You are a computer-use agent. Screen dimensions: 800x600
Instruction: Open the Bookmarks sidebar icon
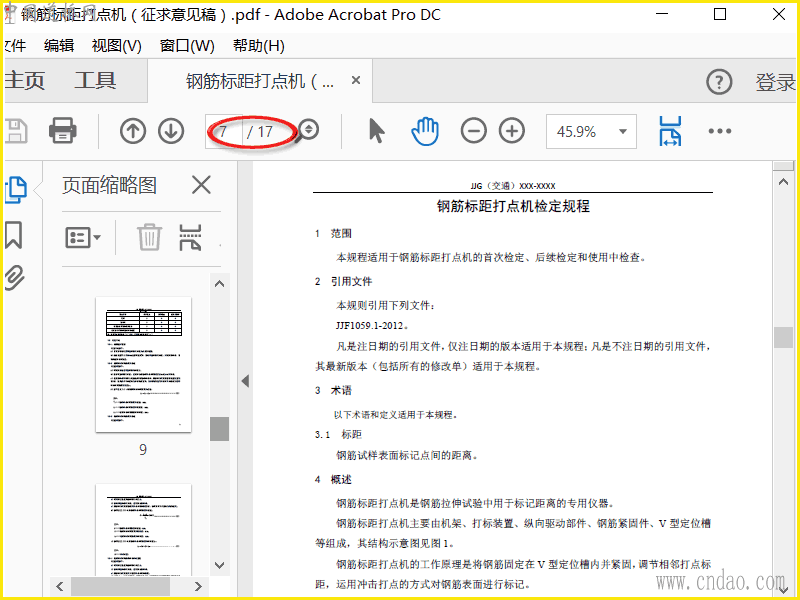click(x=14, y=235)
